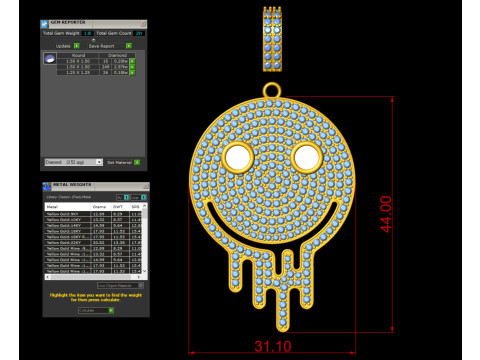Click the pendant's right eye hole

coord(307,157)
